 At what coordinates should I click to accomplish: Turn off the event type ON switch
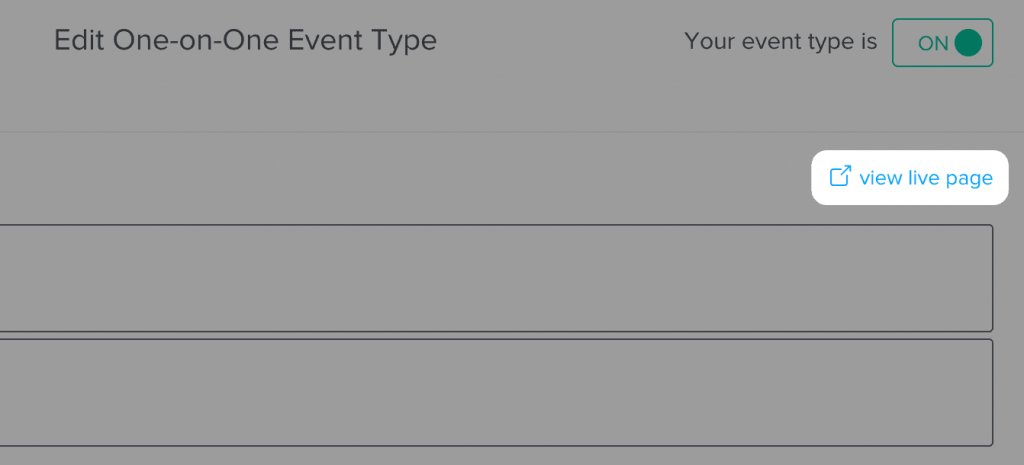[942, 42]
